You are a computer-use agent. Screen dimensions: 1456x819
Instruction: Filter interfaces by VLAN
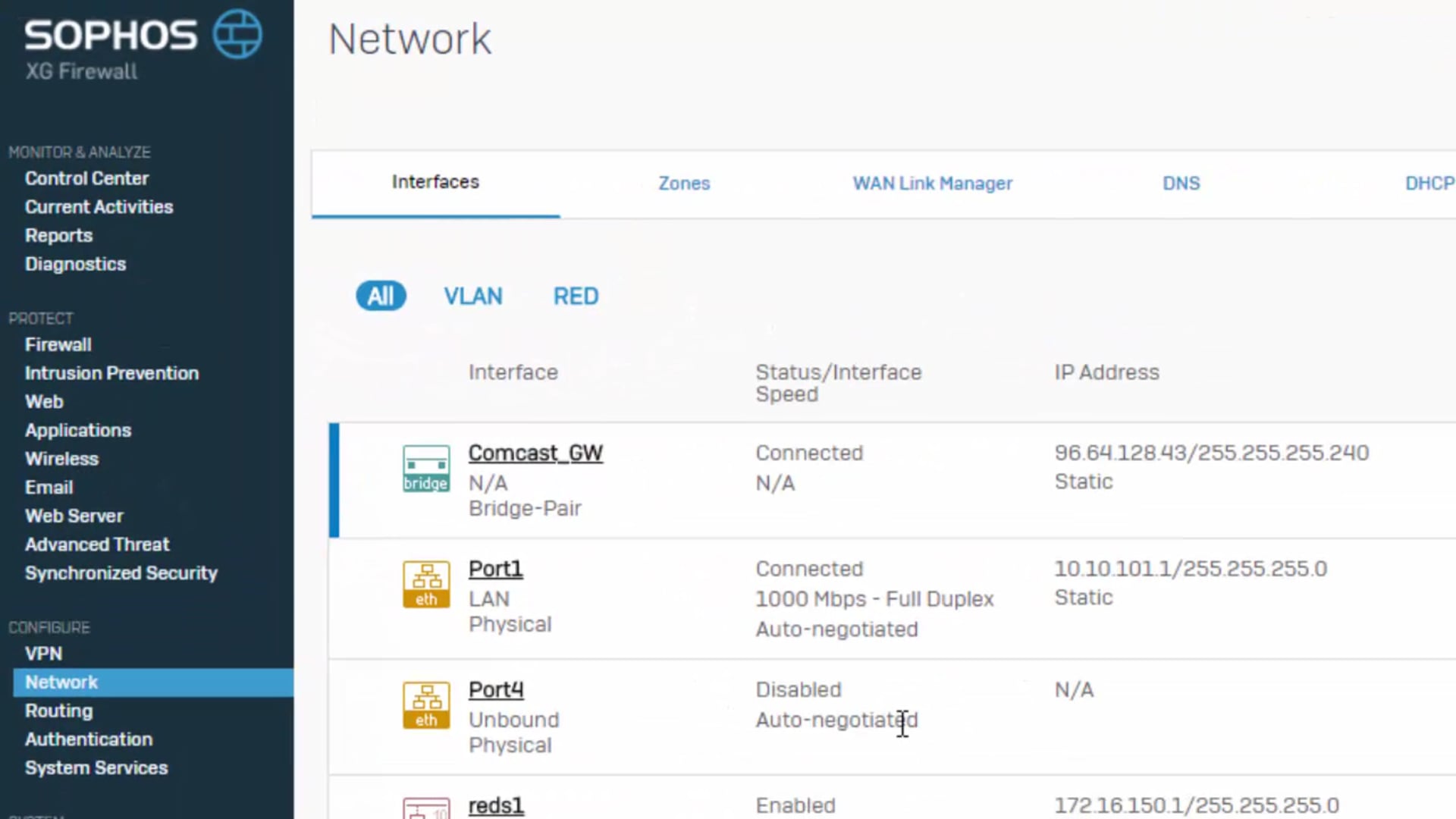473,296
